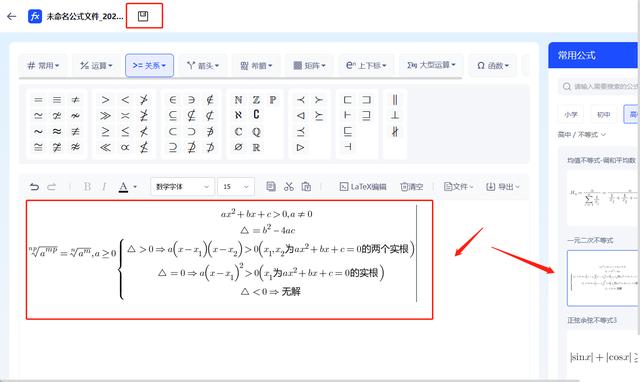This screenshot has height=382, width=640.
Task: Click the font color A icon
Action: [x=123, y=187]
